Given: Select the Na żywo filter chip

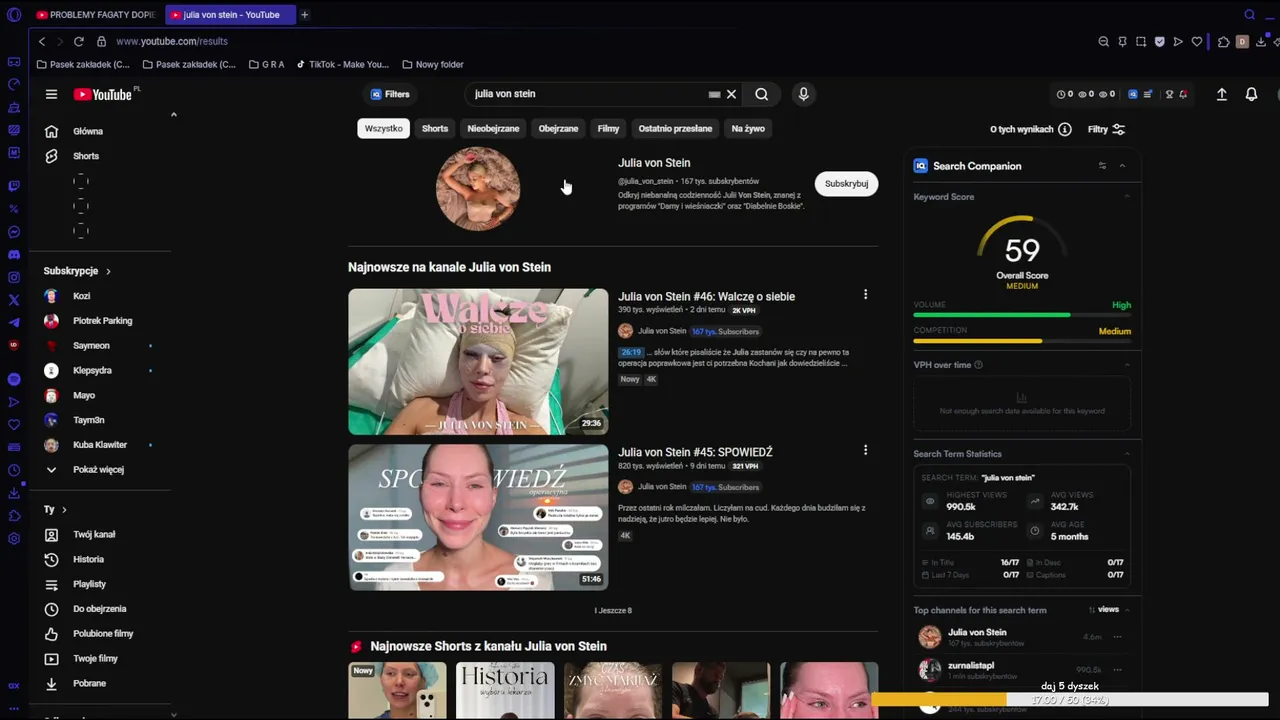Looking at the screenshot, I should (748, 128).
